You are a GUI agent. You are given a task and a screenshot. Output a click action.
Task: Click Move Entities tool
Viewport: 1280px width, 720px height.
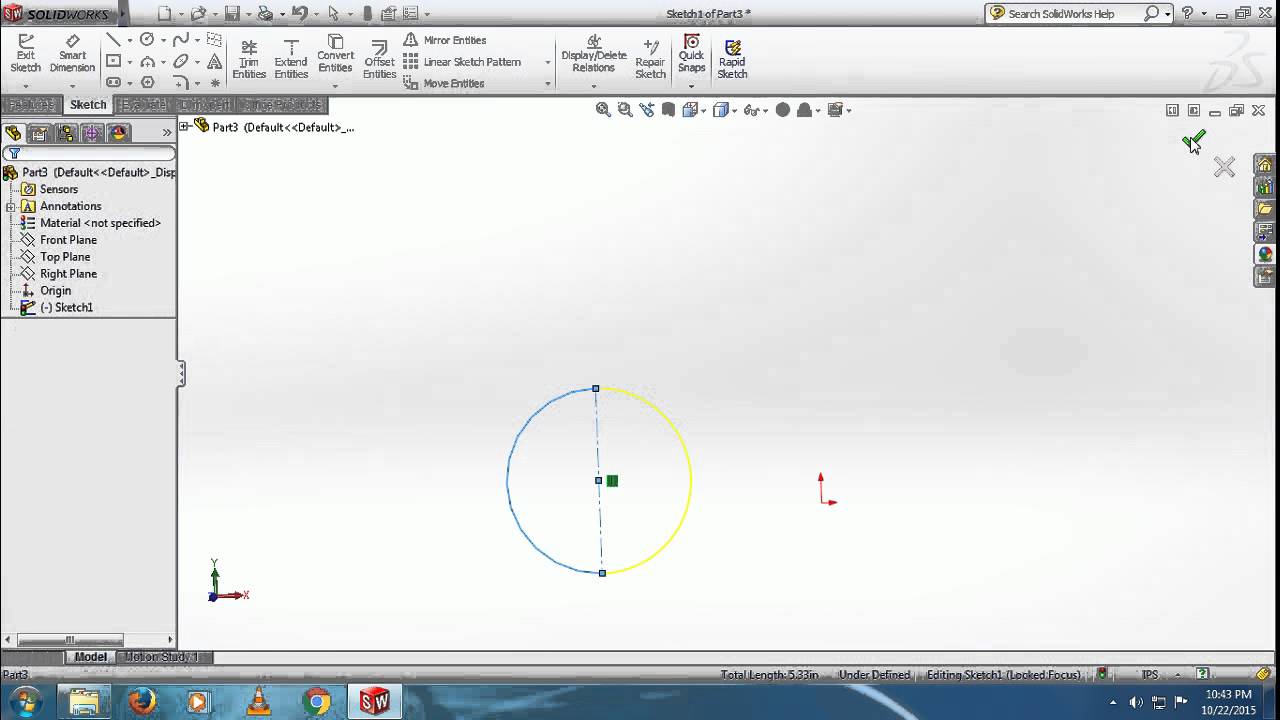(444, 83)
